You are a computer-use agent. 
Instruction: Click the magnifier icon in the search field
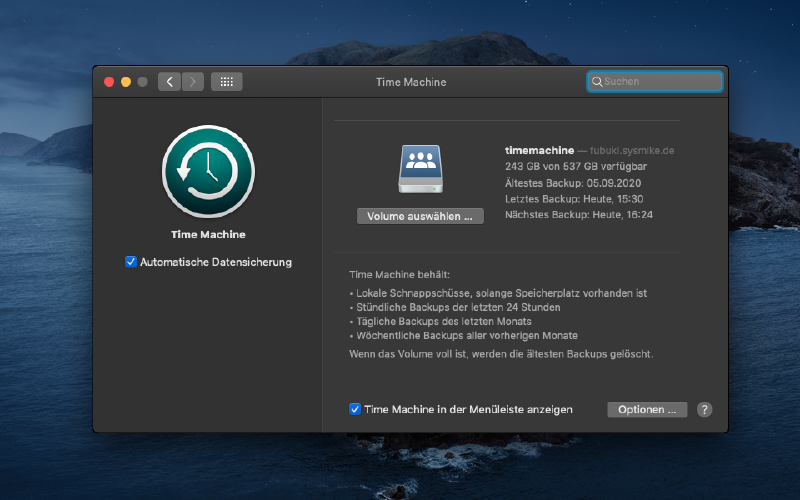(x=596, y=82)
